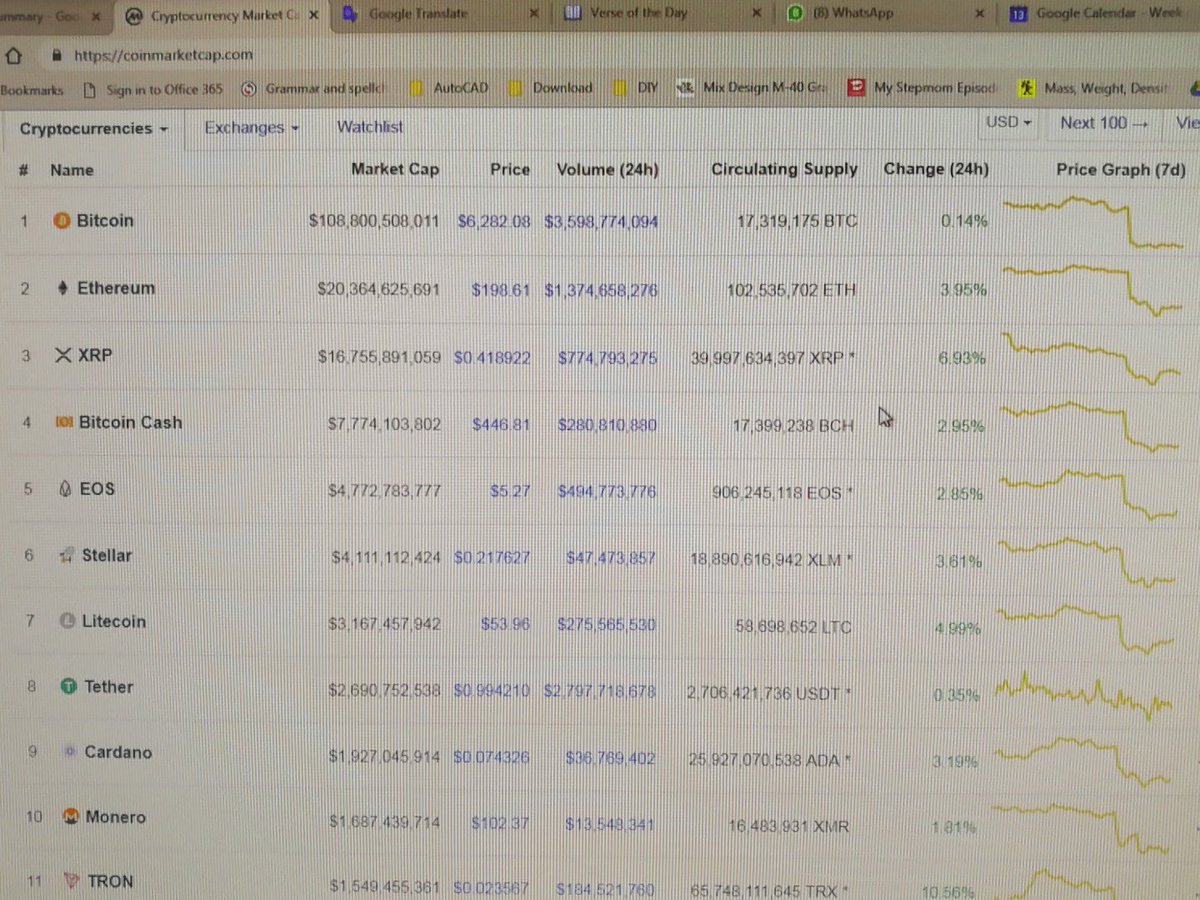Click TRON market cap $1,549,455,361
1200x900 pixels.
tap(384, 887)
